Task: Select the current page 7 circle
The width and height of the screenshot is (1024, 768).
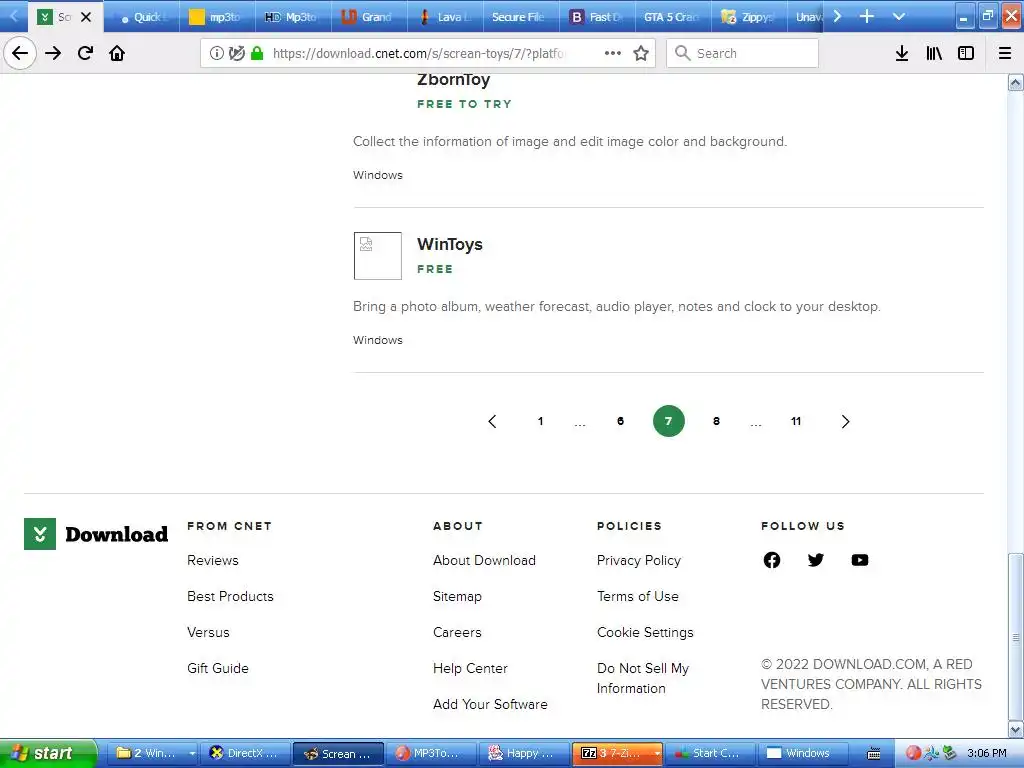Action: tap(669, 421)
